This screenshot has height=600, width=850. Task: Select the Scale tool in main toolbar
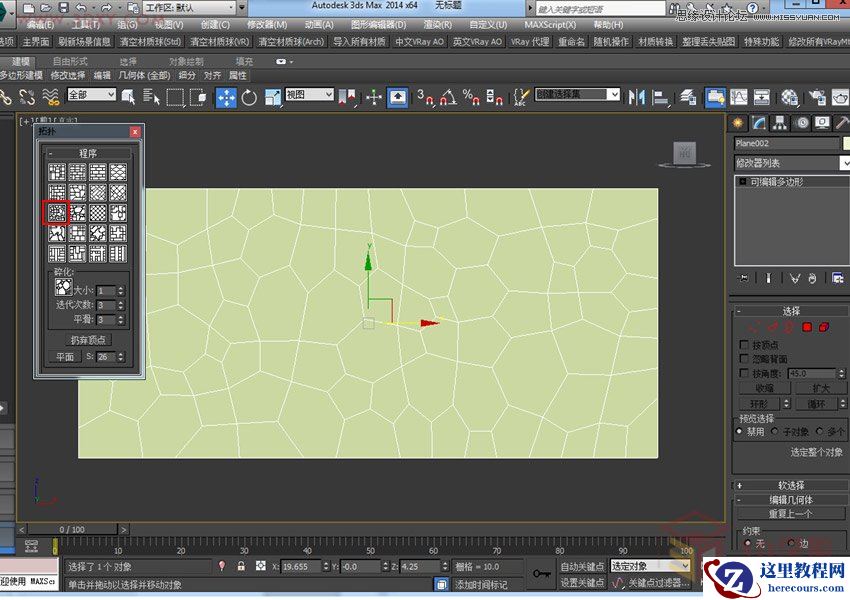click(272, 97)
